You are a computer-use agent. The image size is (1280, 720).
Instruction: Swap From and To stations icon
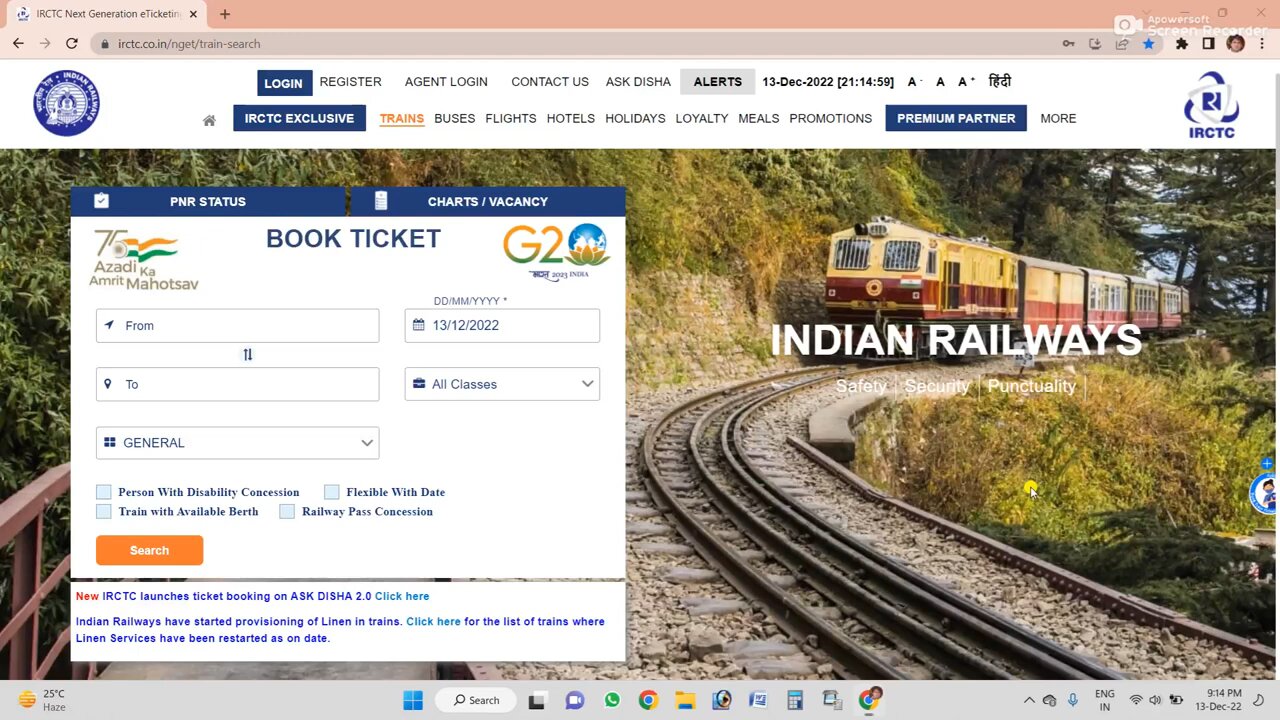248,355
